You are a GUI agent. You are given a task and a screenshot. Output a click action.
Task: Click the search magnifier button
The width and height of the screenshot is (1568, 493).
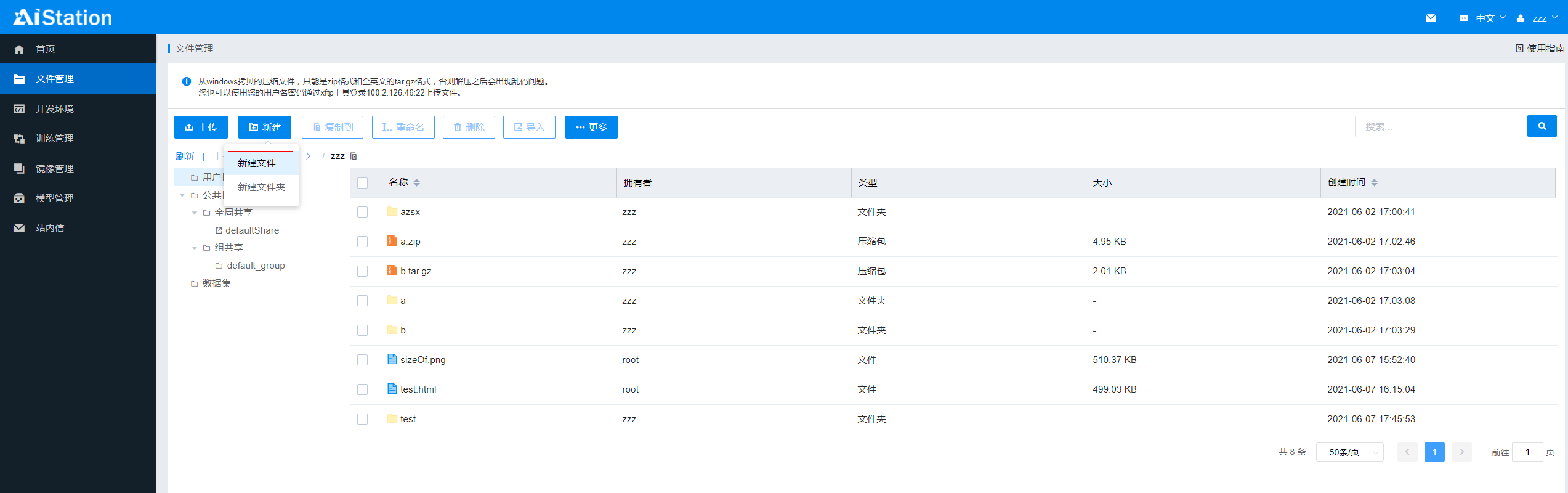click(x=1542, y=126)
